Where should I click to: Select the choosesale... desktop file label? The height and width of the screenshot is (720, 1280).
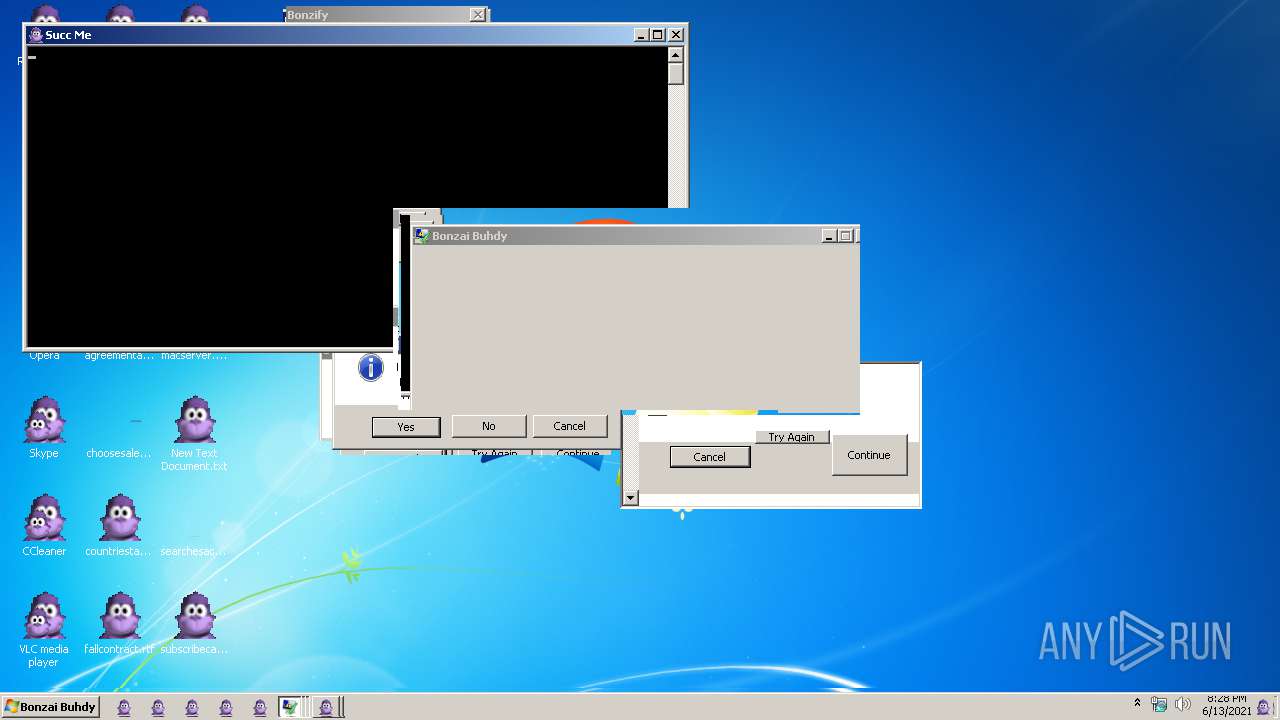pos(119,454)
